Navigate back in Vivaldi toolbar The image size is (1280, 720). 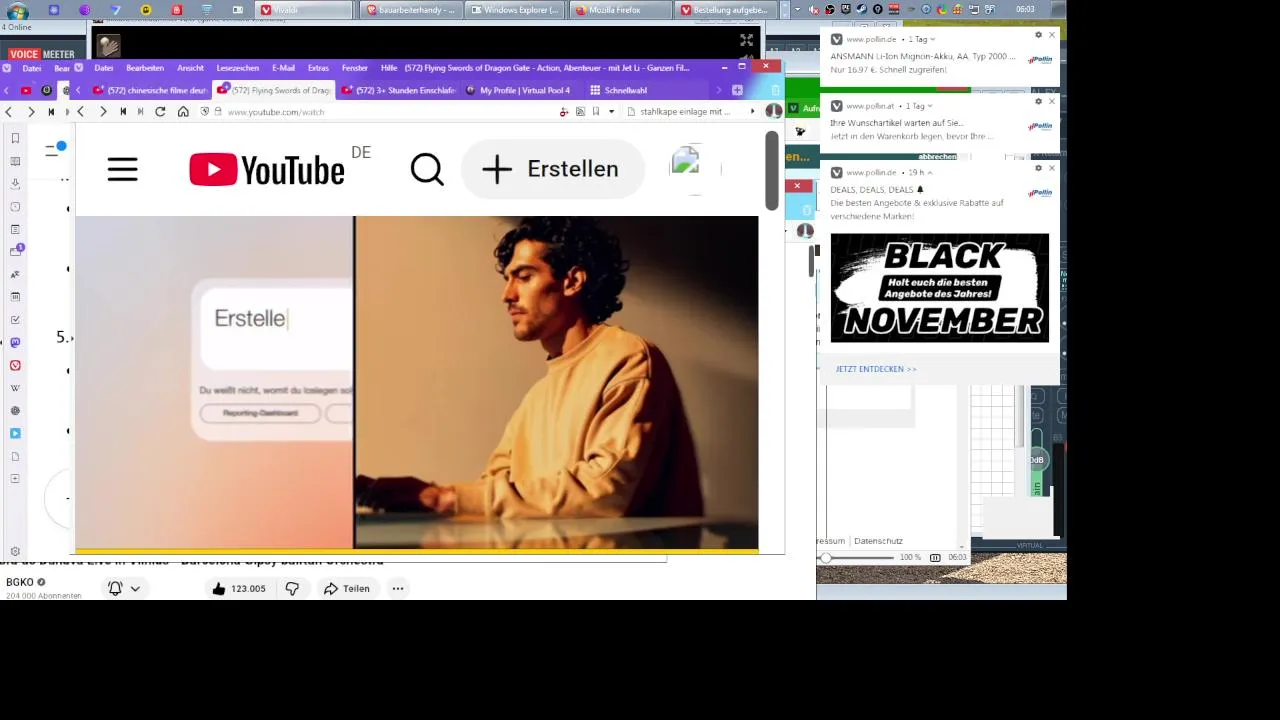[80, 112]
